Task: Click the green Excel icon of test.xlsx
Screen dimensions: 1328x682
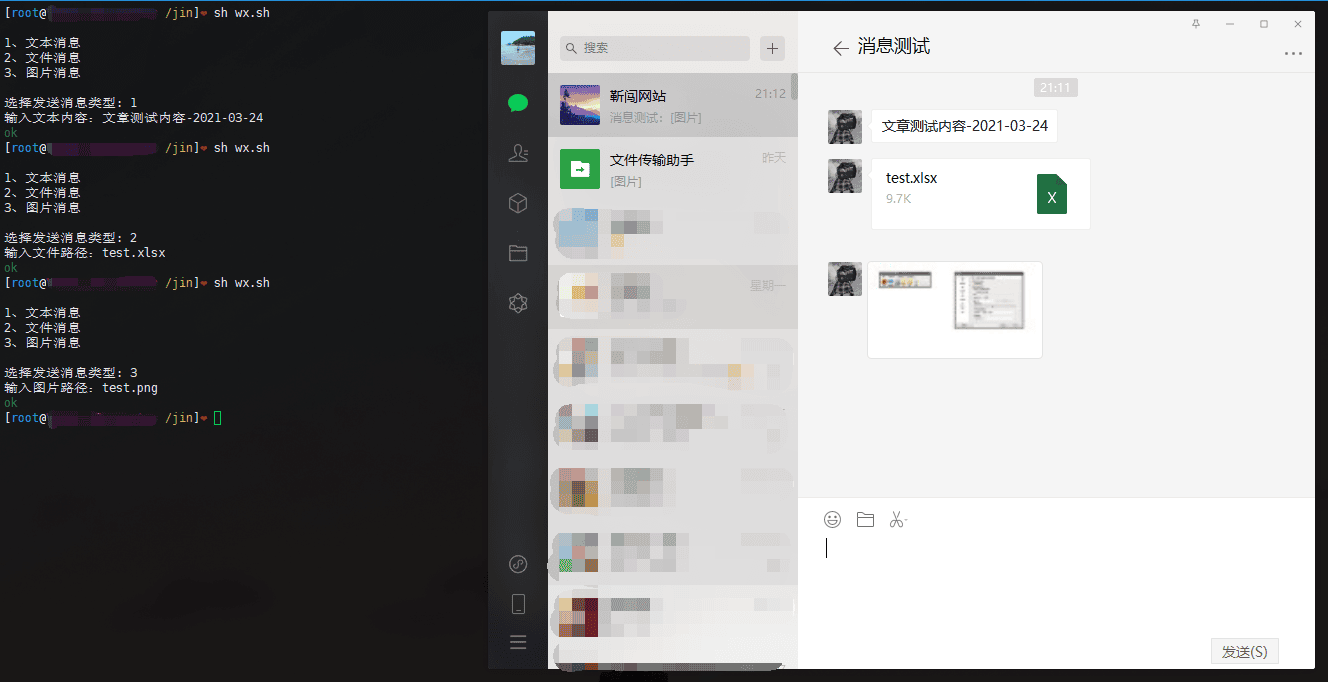Action: point(1052,194)
